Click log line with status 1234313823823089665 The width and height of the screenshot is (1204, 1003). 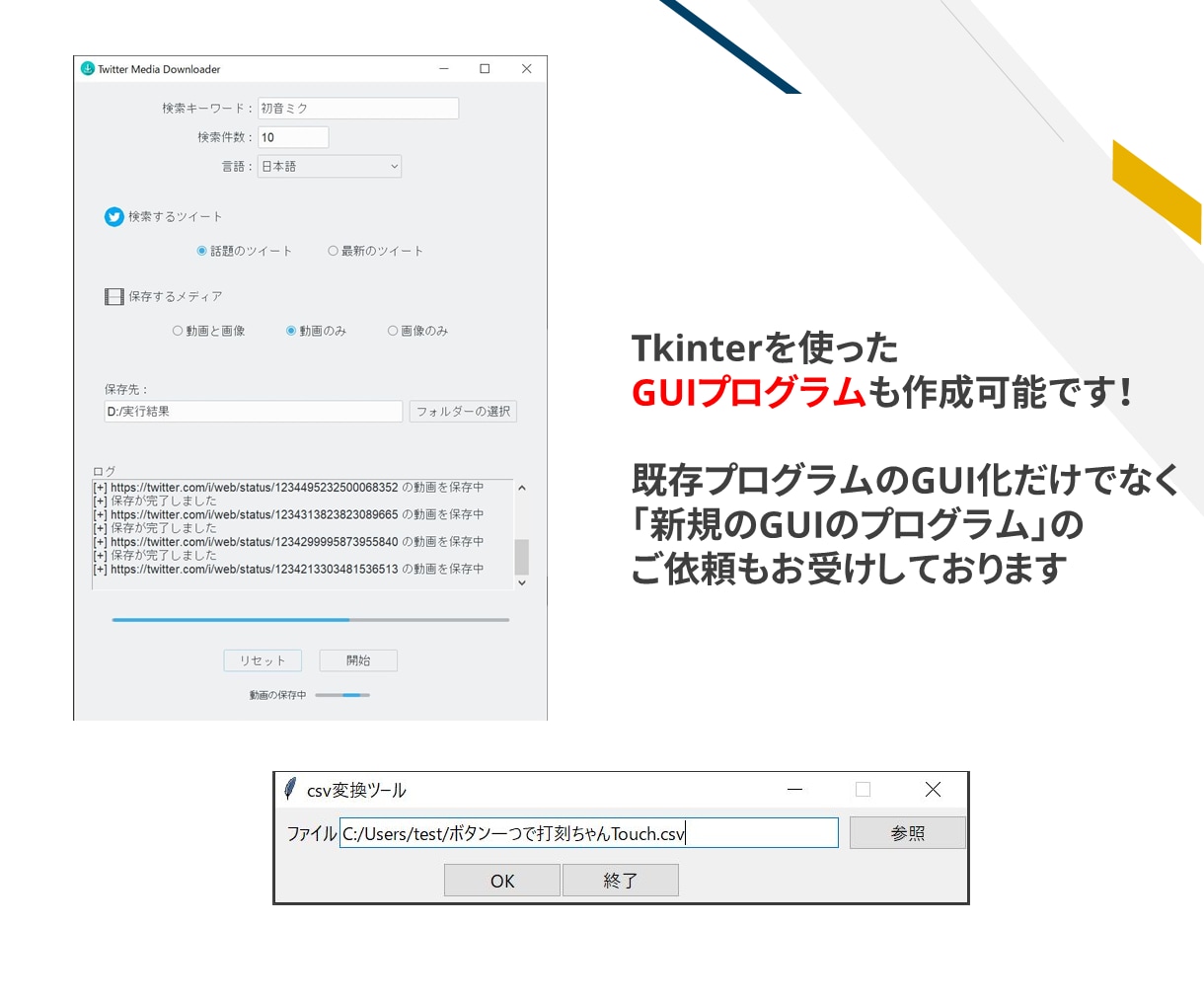288,514
